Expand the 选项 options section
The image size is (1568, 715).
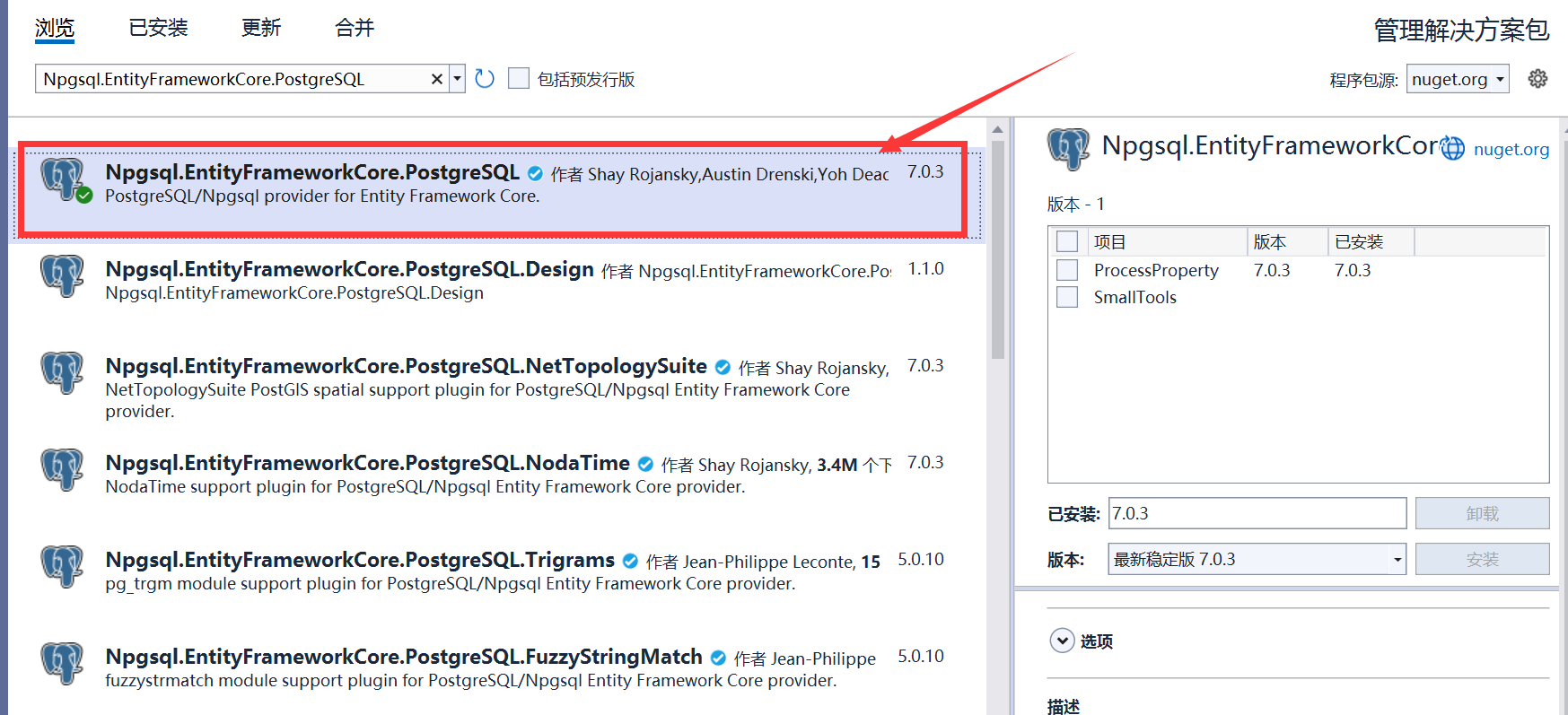(1062, 641)
